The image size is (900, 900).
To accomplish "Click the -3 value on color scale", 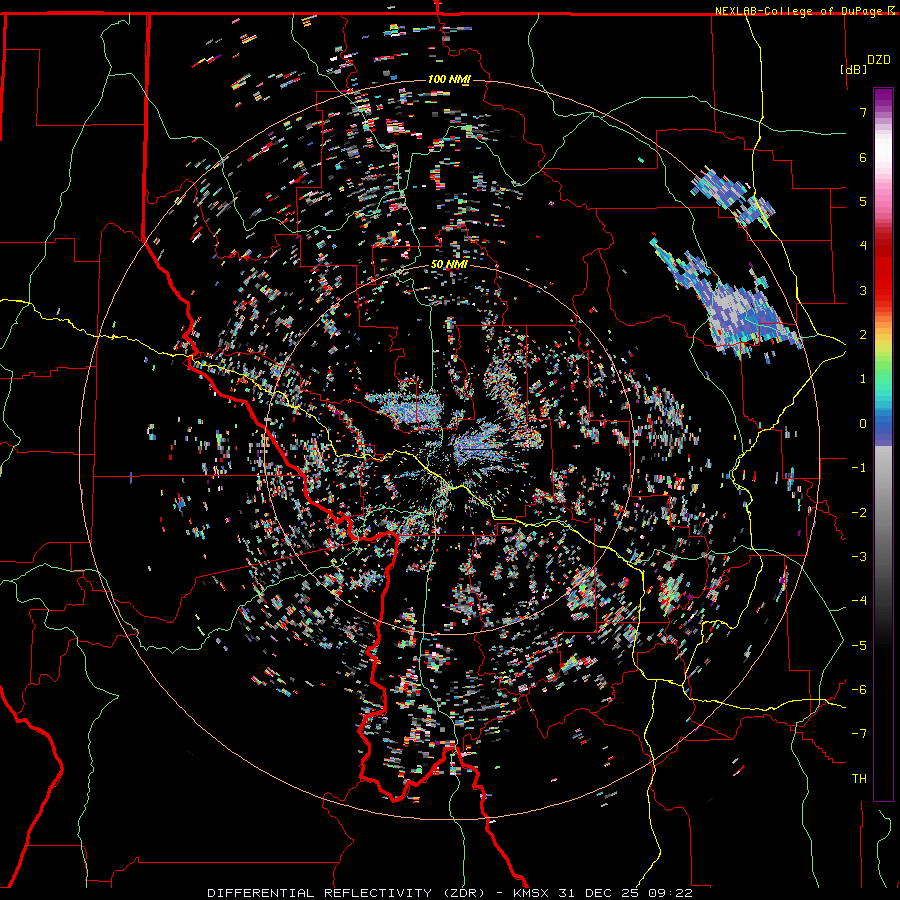I will [859, 556].
